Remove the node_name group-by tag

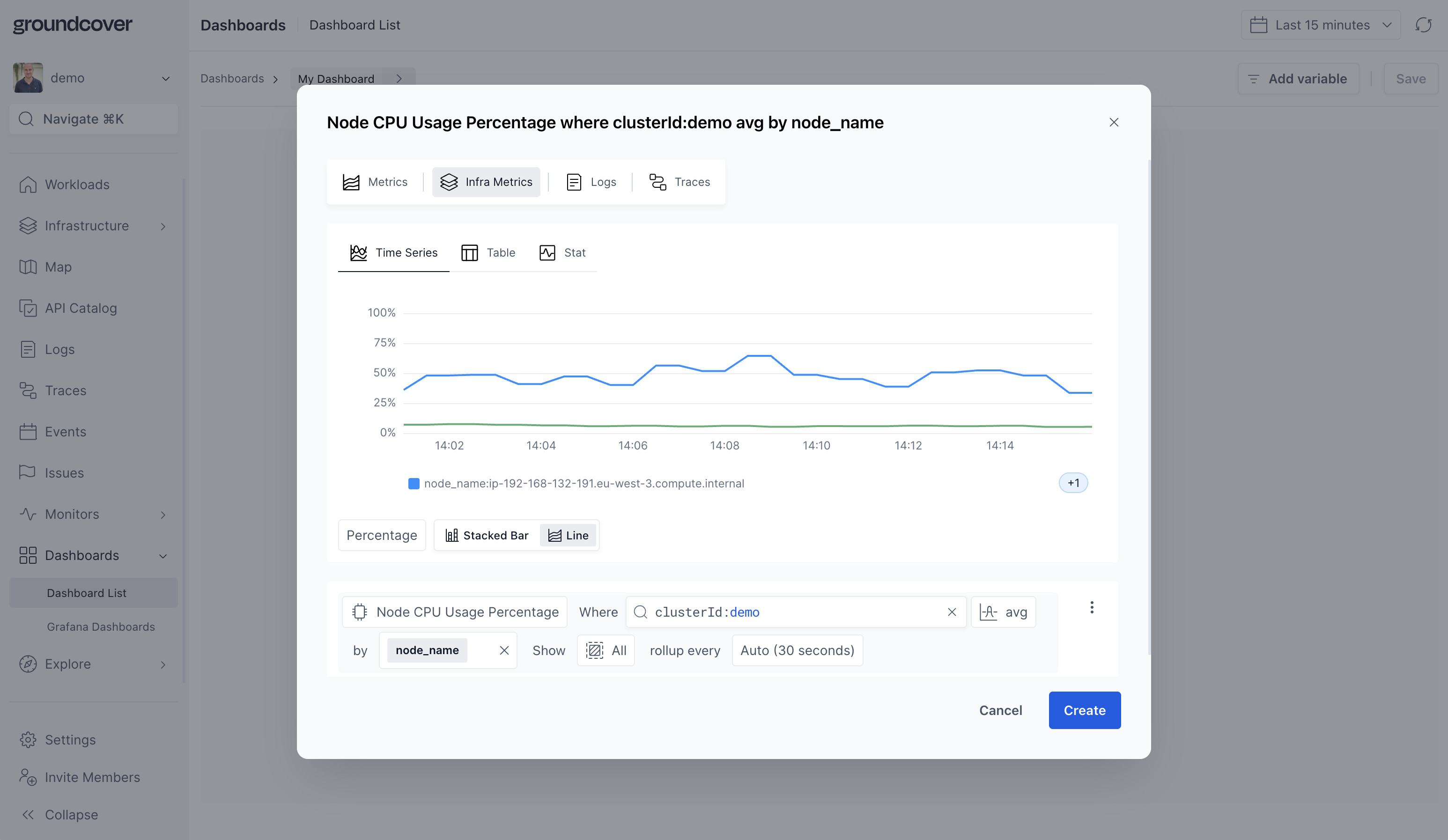coord(504,650)
